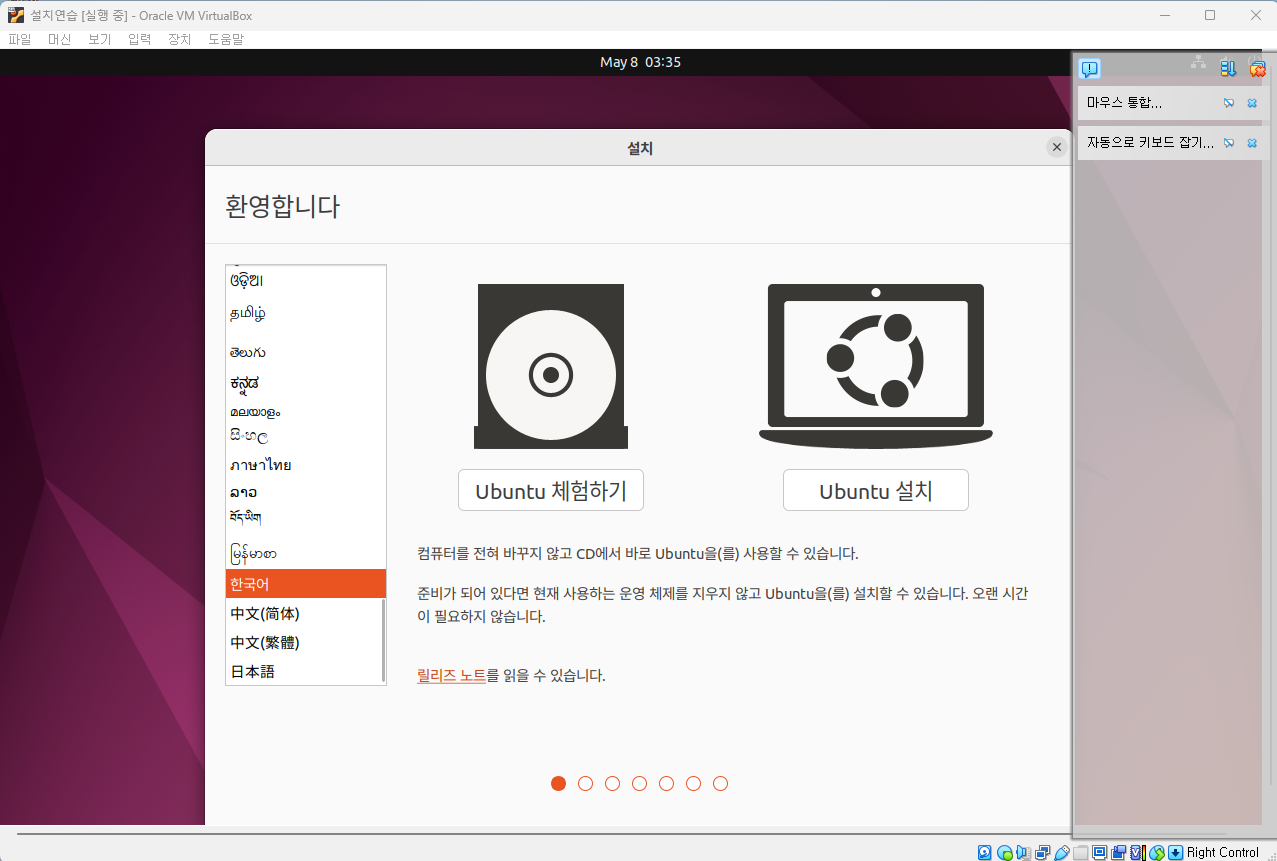
Task: Click the notification sort order icon
Action: pos(1229,69)
